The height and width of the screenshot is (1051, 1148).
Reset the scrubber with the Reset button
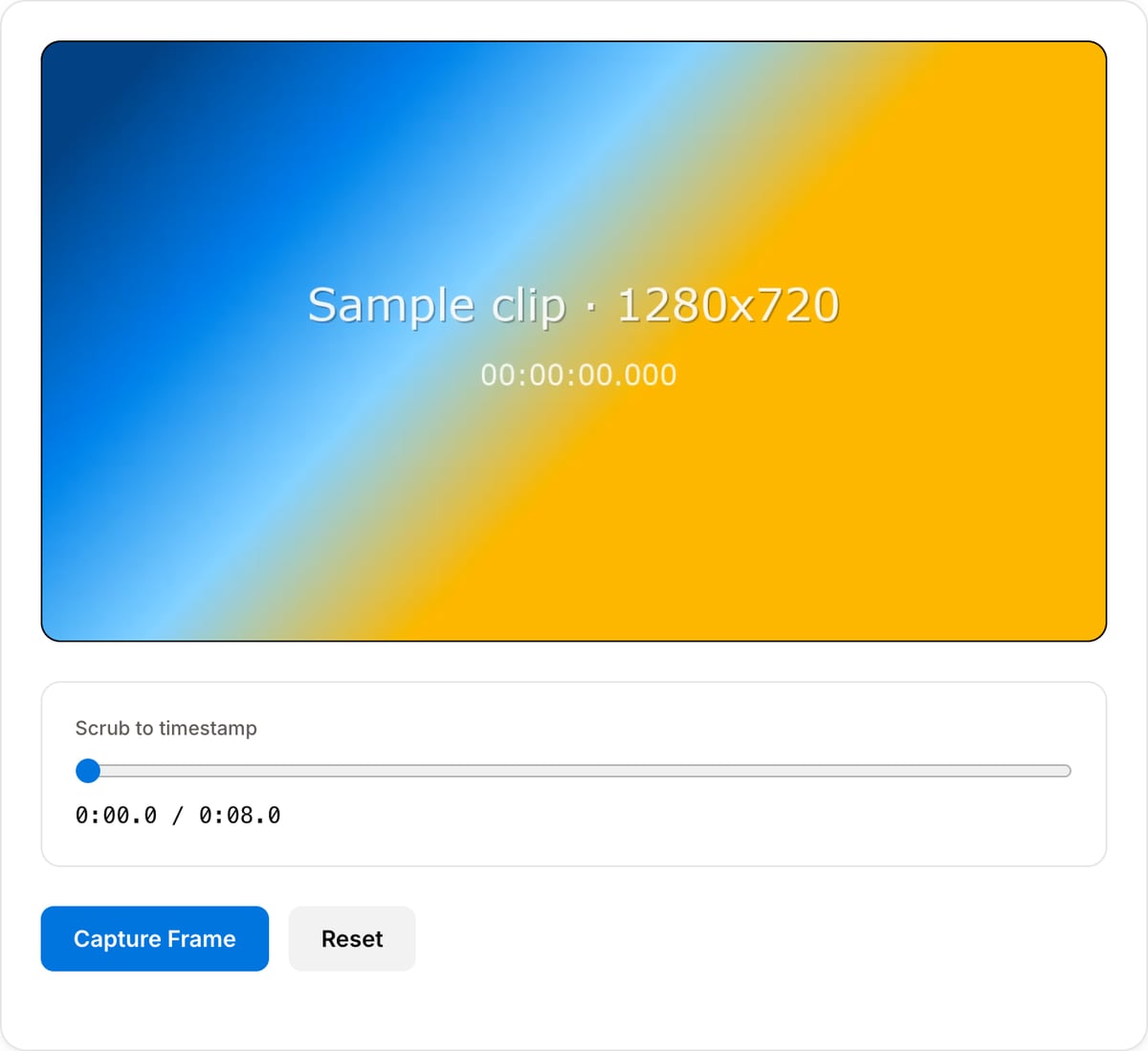click(x=352, y=938)
